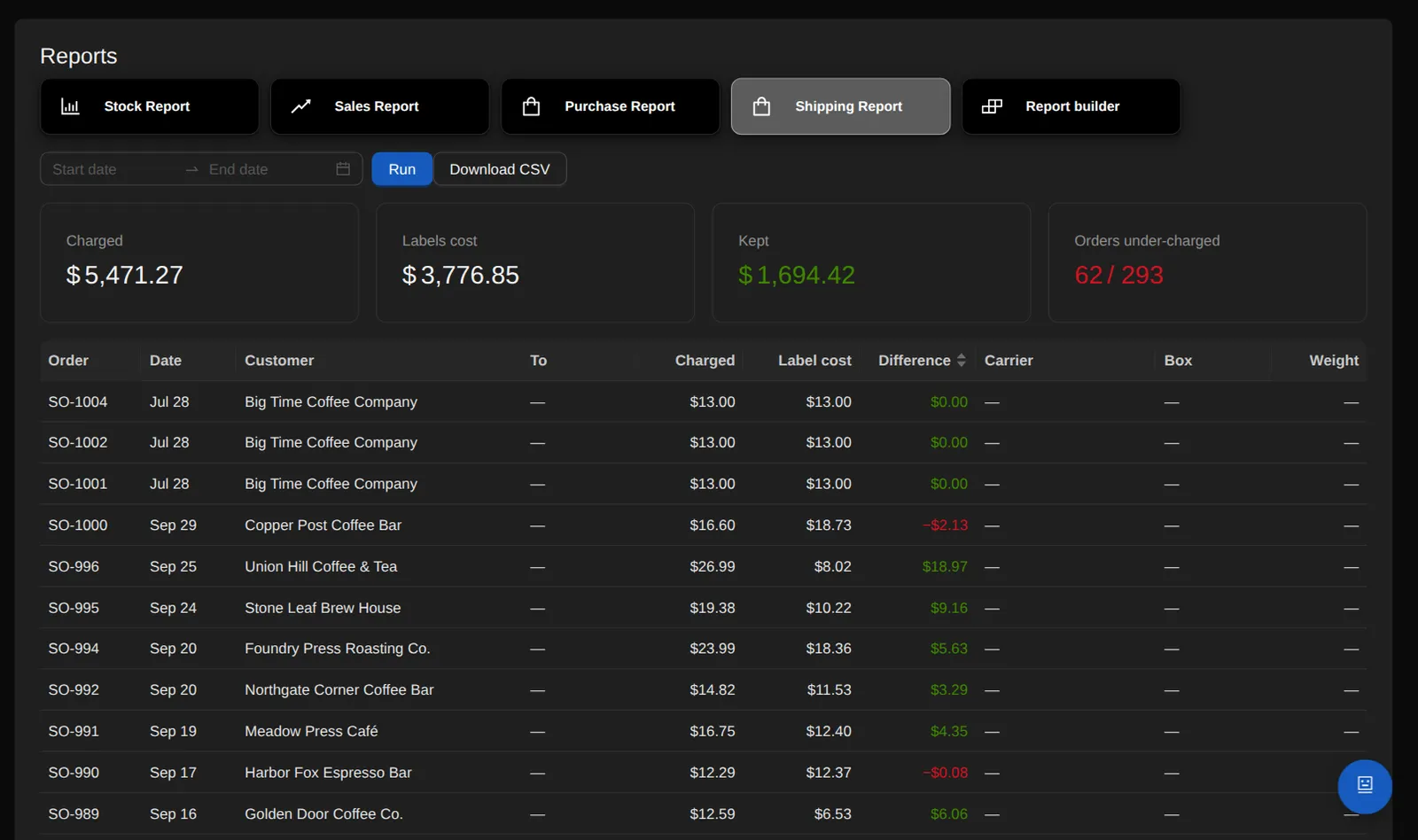Image resolution: width=1418 pixels, height=840 pixels.
Task: Switch to the Sales Report tab
Action: [x=380, y=106]
